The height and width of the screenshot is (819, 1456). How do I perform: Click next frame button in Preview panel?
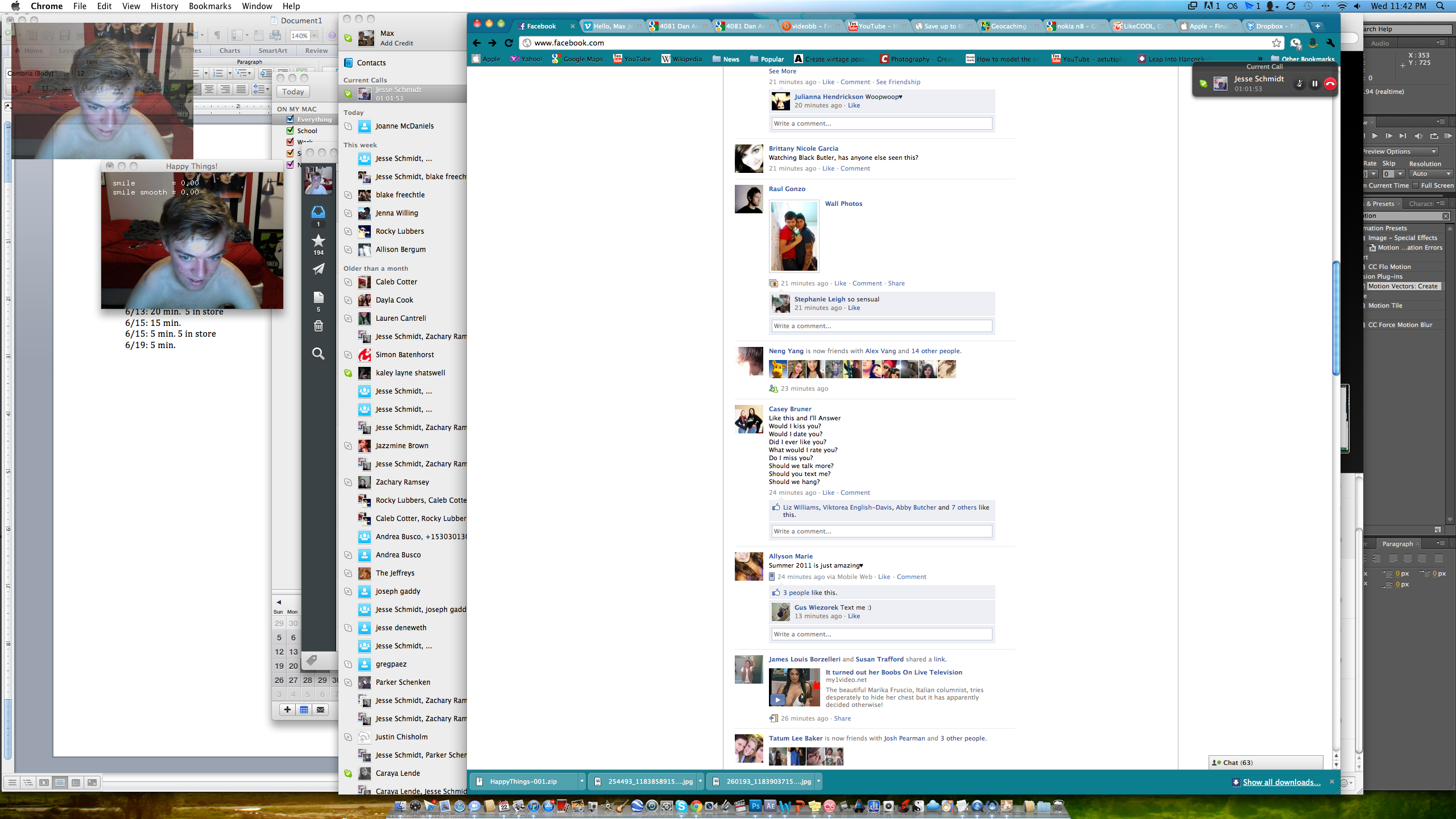[x=1388, y=136]
